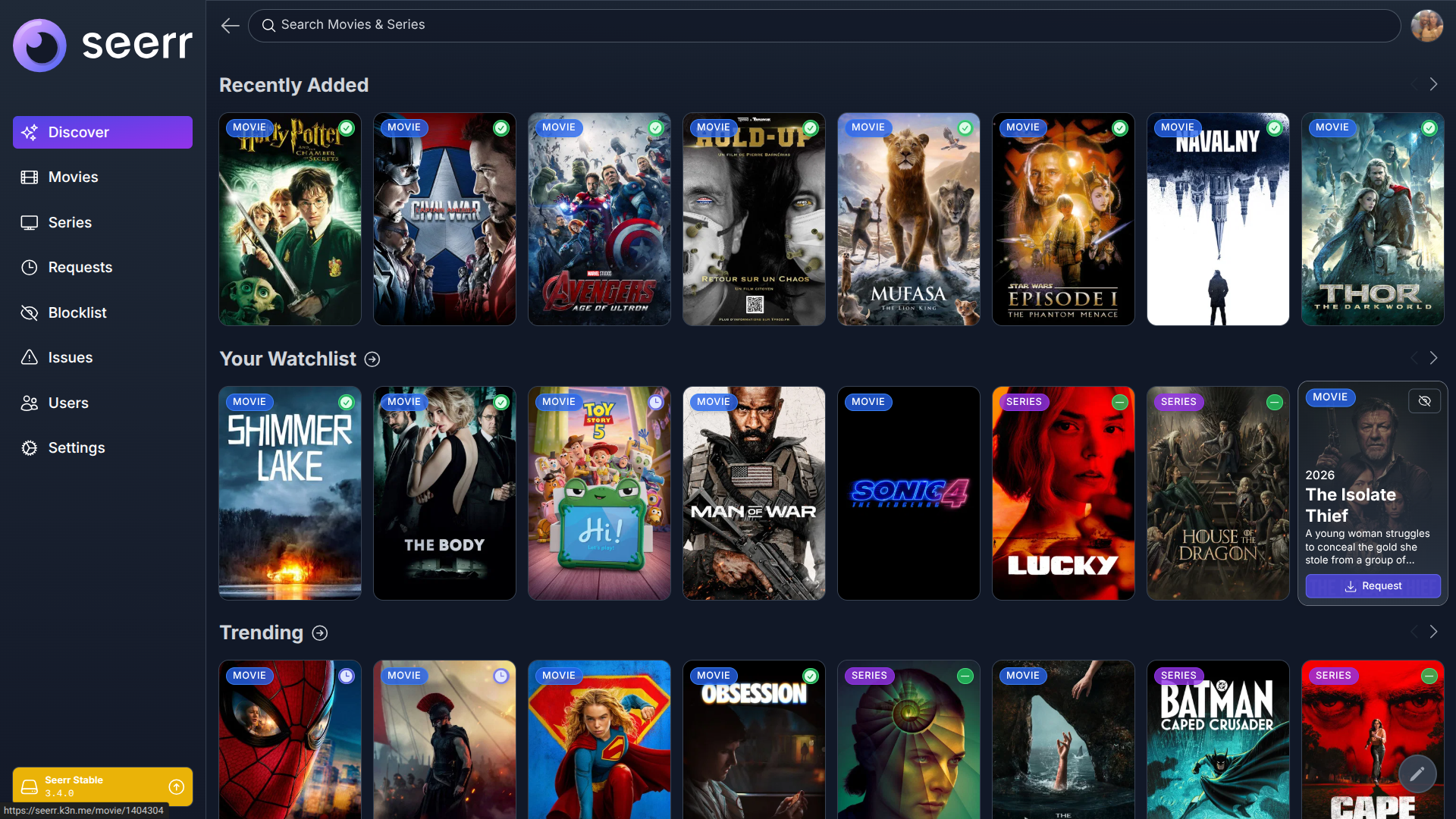
Task: Click available checkmark on Shimmer Lake
Action: [x=347, y=402]
